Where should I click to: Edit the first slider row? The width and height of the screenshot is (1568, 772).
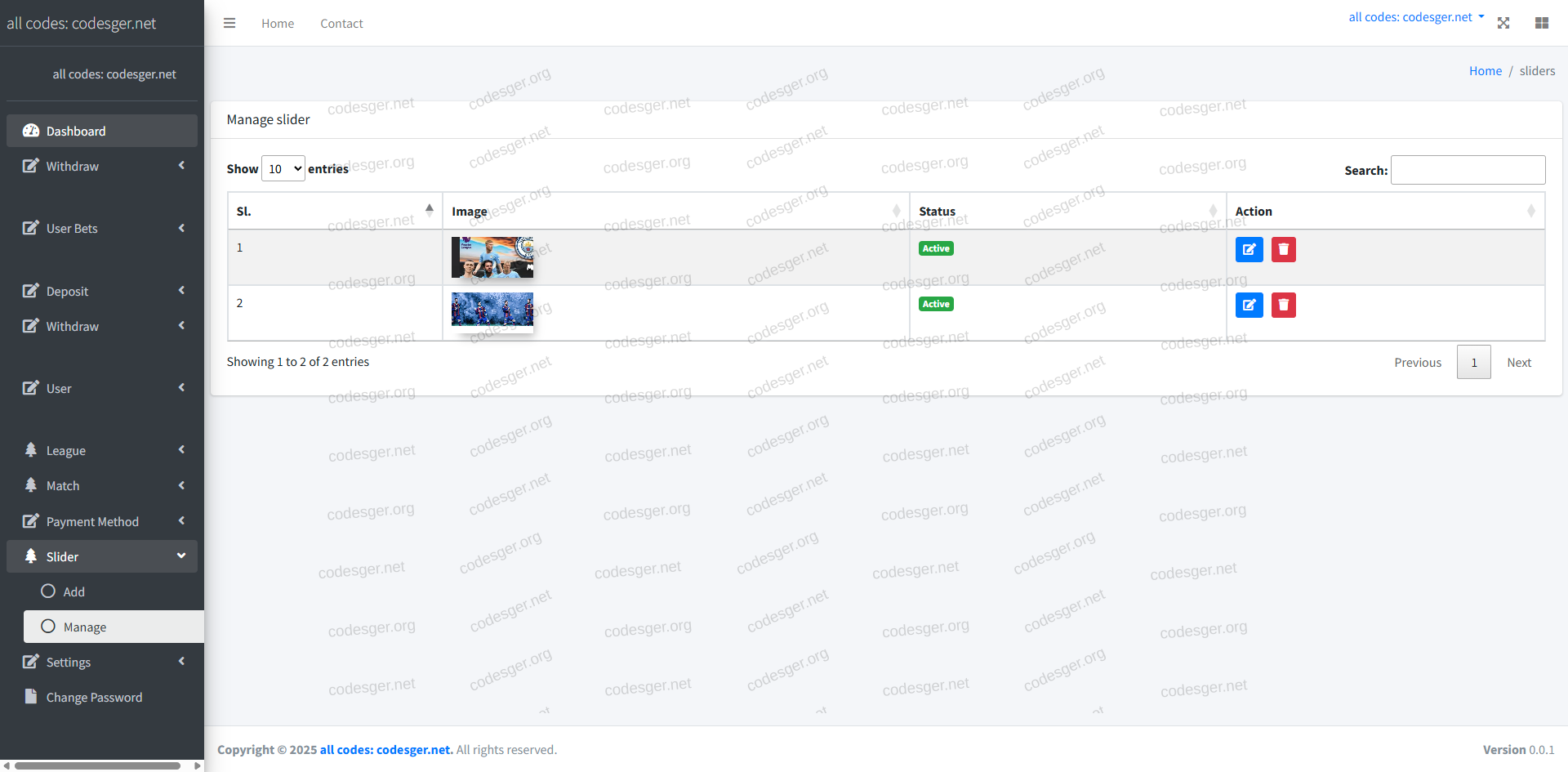click(x=1249, y=249)
